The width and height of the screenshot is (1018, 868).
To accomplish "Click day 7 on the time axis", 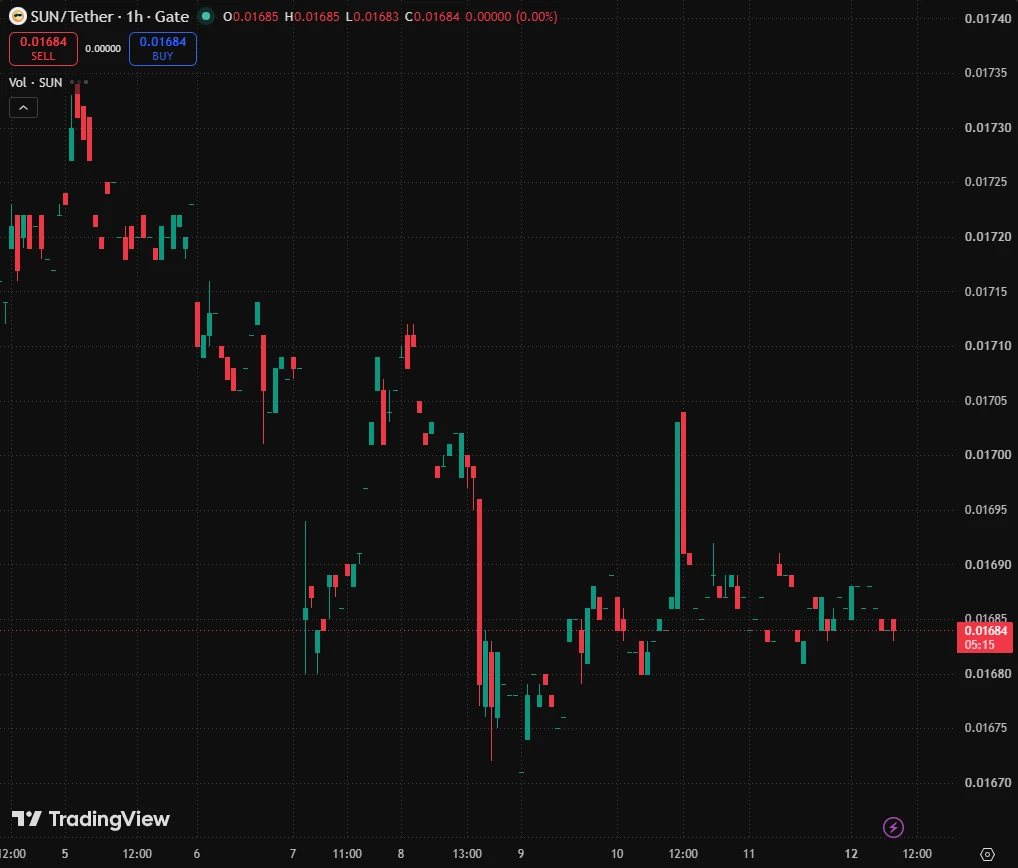I will pyautogui.click(x=293, y=854).
